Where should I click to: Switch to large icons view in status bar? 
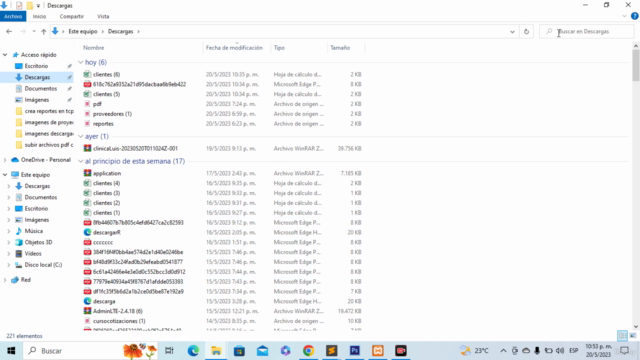(633, 336)
